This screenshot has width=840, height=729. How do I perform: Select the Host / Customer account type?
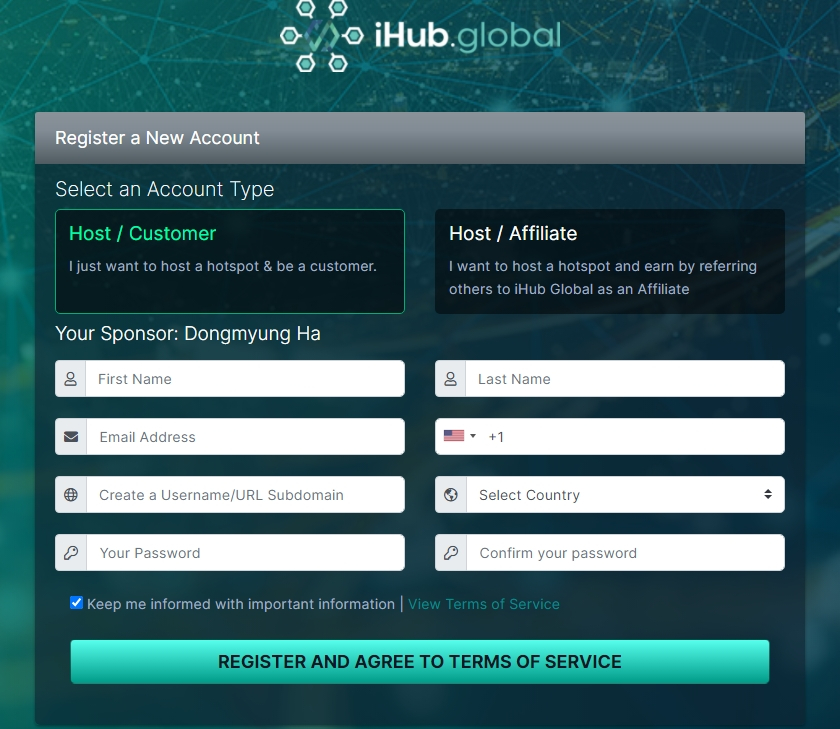(x=230, y=261)
